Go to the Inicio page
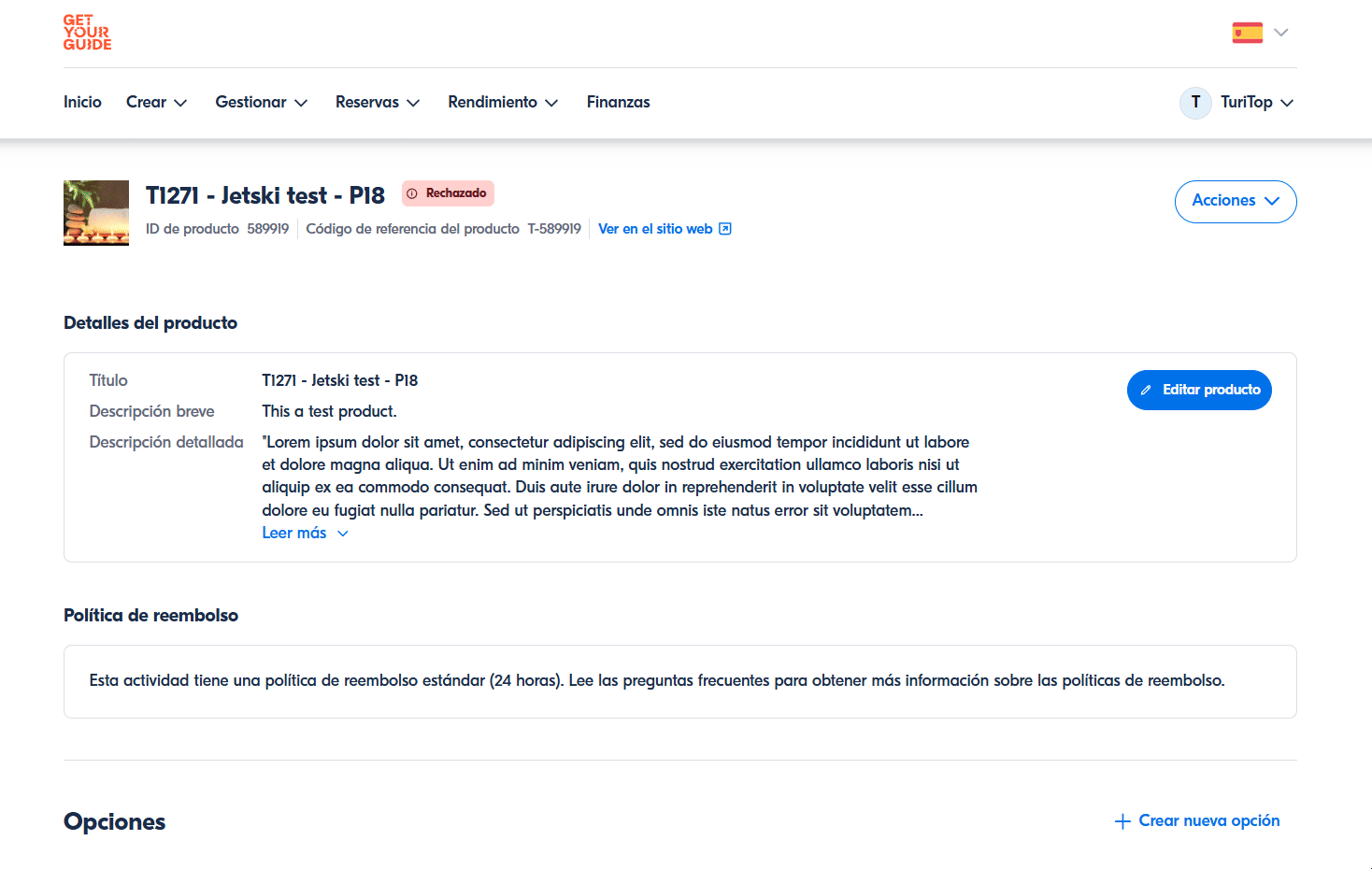The image size is (1372, 869). pos(82,103)
